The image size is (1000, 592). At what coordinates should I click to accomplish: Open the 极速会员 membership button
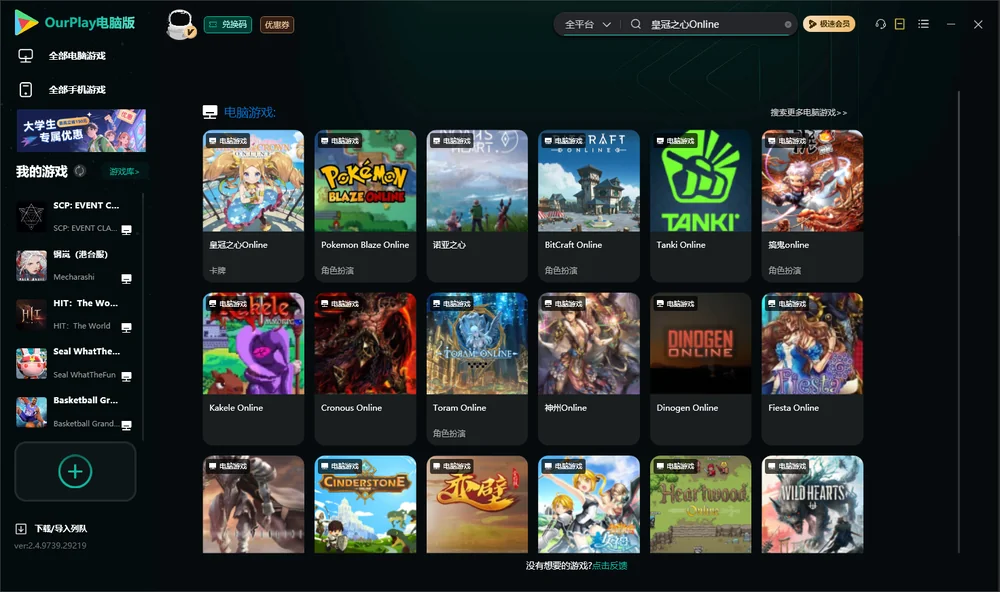[828, 24]
